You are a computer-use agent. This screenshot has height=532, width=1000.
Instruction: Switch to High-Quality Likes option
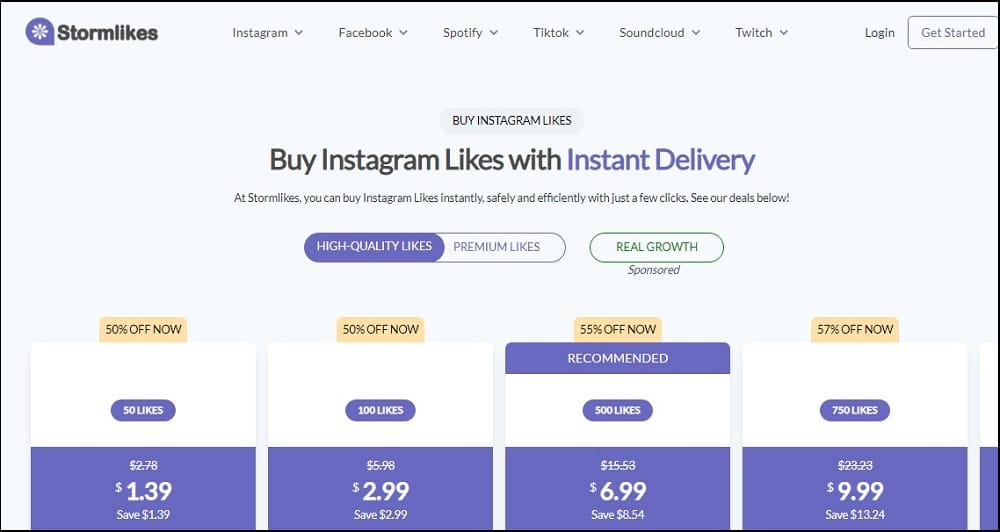tap(374, 247)
